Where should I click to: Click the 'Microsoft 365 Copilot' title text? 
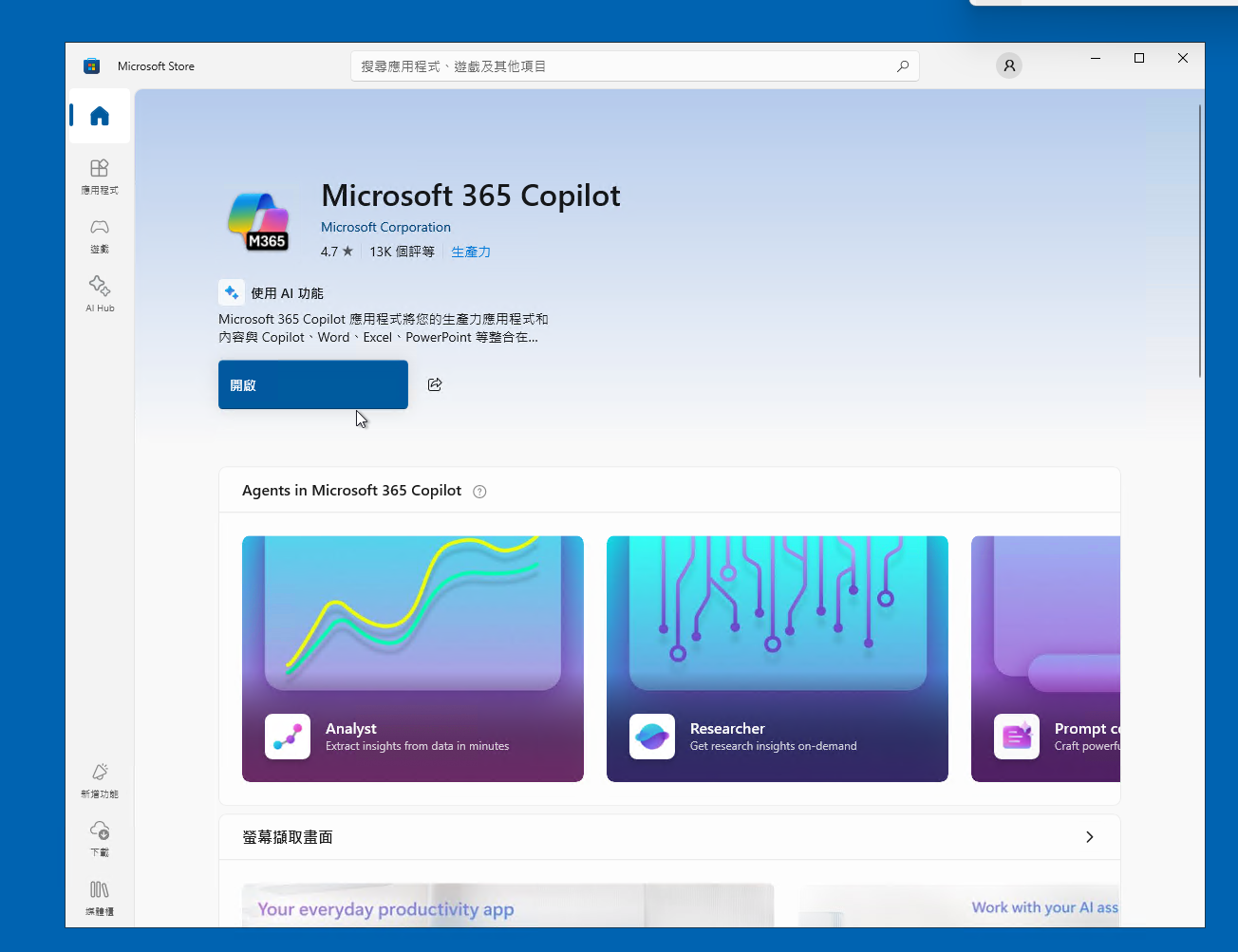point(471,196)
